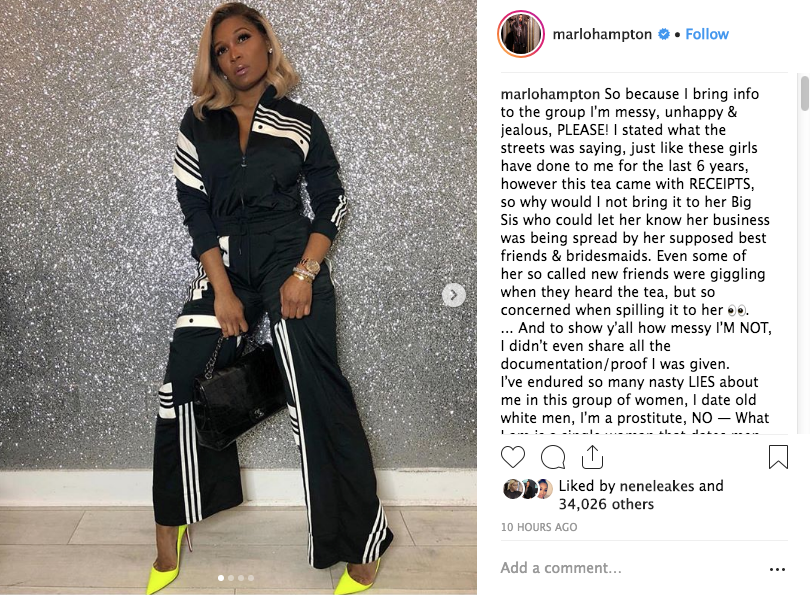Image resolution: width=810 pixels, height=595 pixels.
Task: Select the second carousel dot indicator
Action: (x=231, y=578)
